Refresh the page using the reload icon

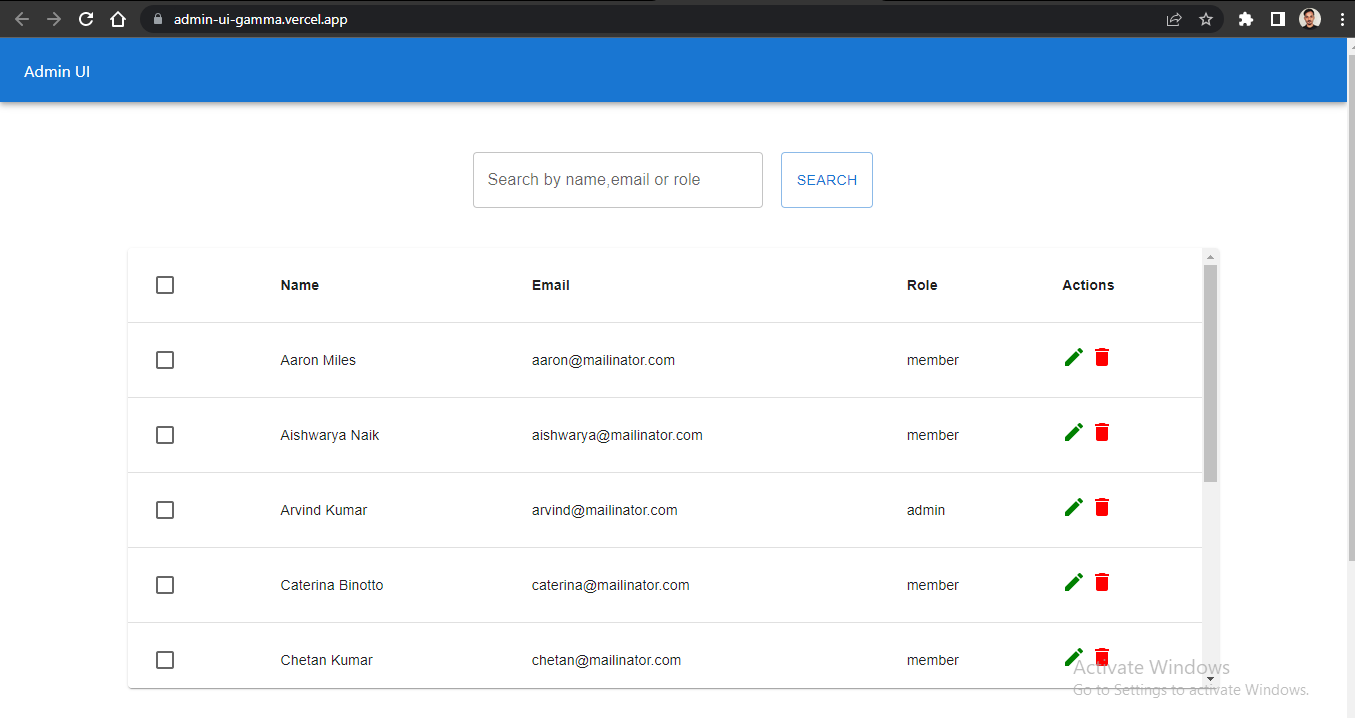tap(86, 18)
